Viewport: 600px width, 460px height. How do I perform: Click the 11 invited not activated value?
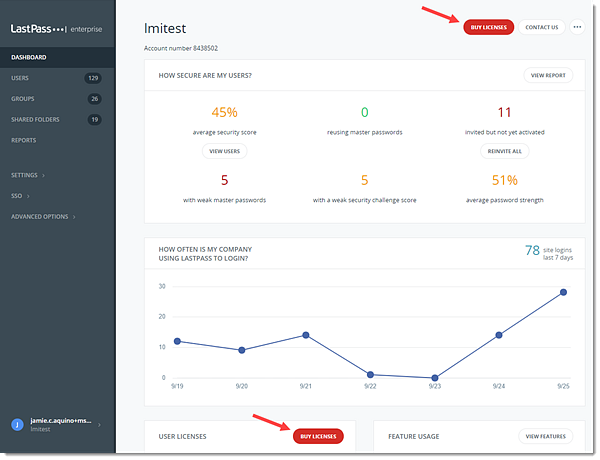pos(504,113)
